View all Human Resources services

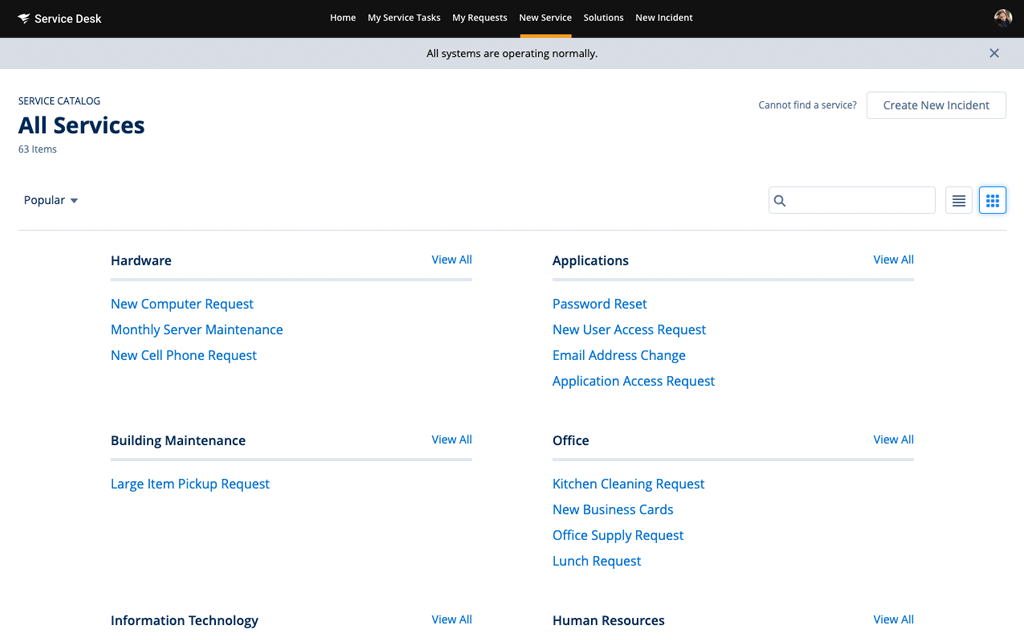coord(893,619)
